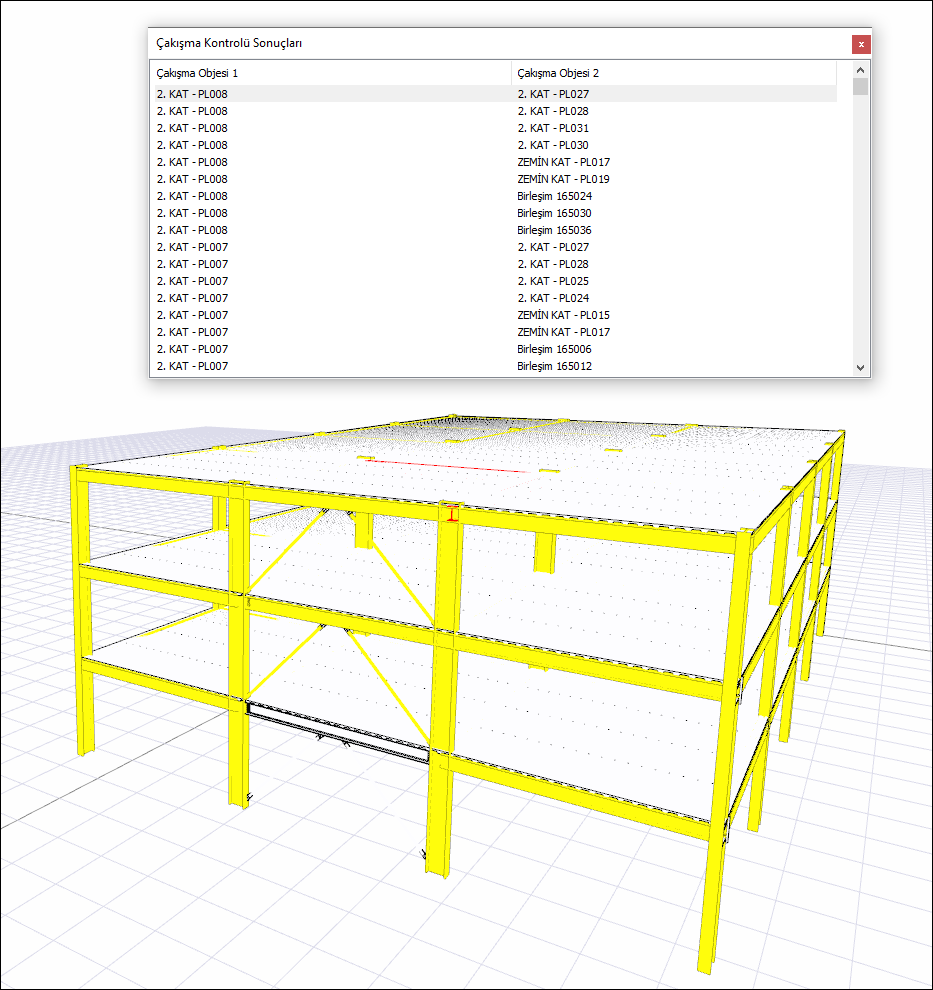Viewport: 933px width, 990px height.
Task: Select the Birleşim 165036 cell
Action: click(x=554, y=230)
